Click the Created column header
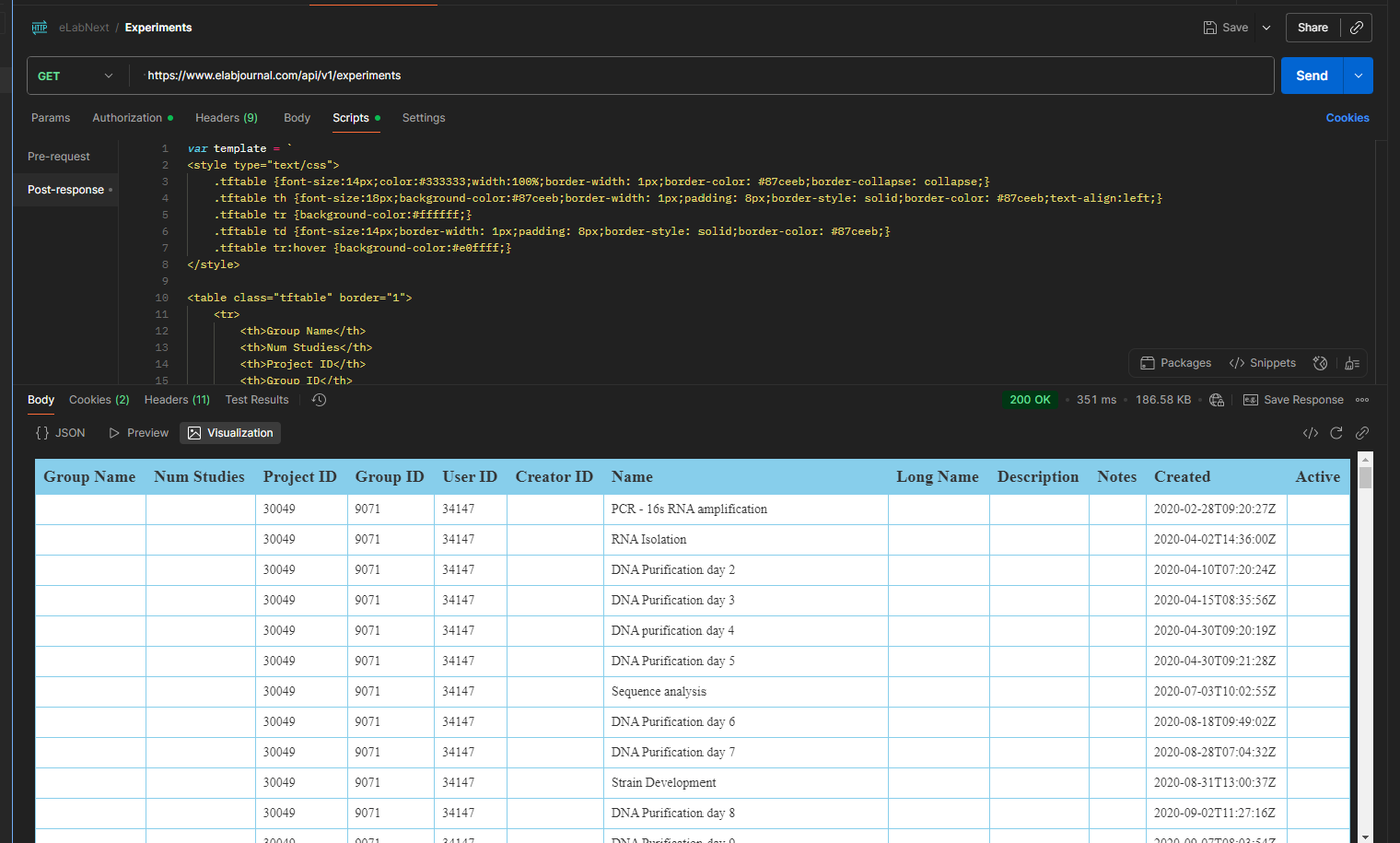The image size is (1400, 843). [1216, 477]
